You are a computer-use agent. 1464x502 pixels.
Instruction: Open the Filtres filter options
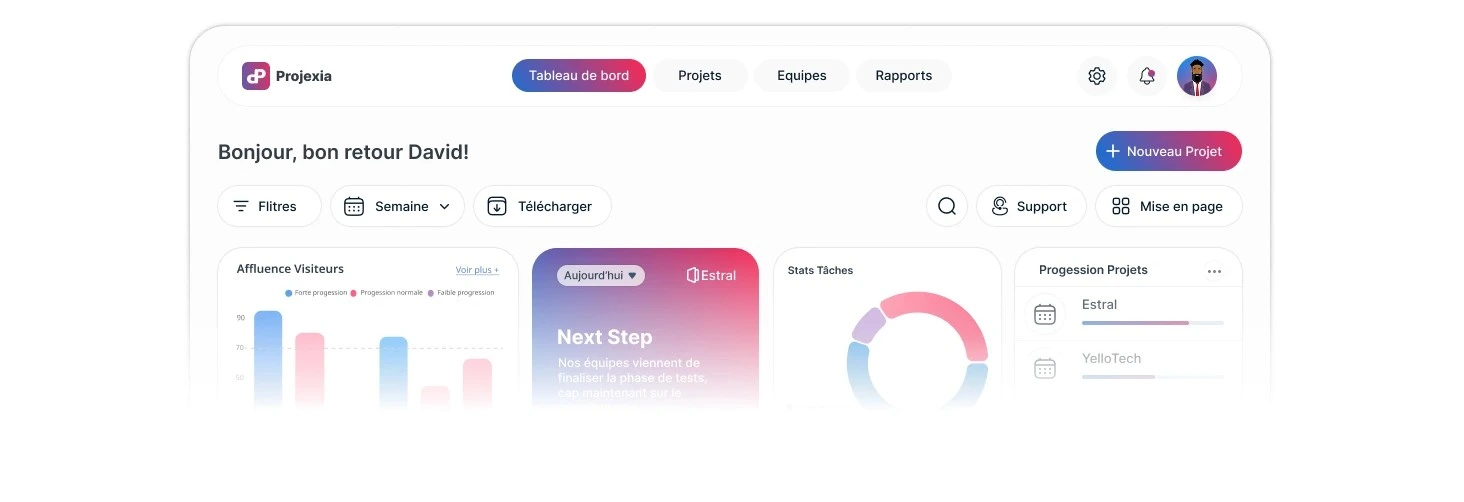pos(269,206)
